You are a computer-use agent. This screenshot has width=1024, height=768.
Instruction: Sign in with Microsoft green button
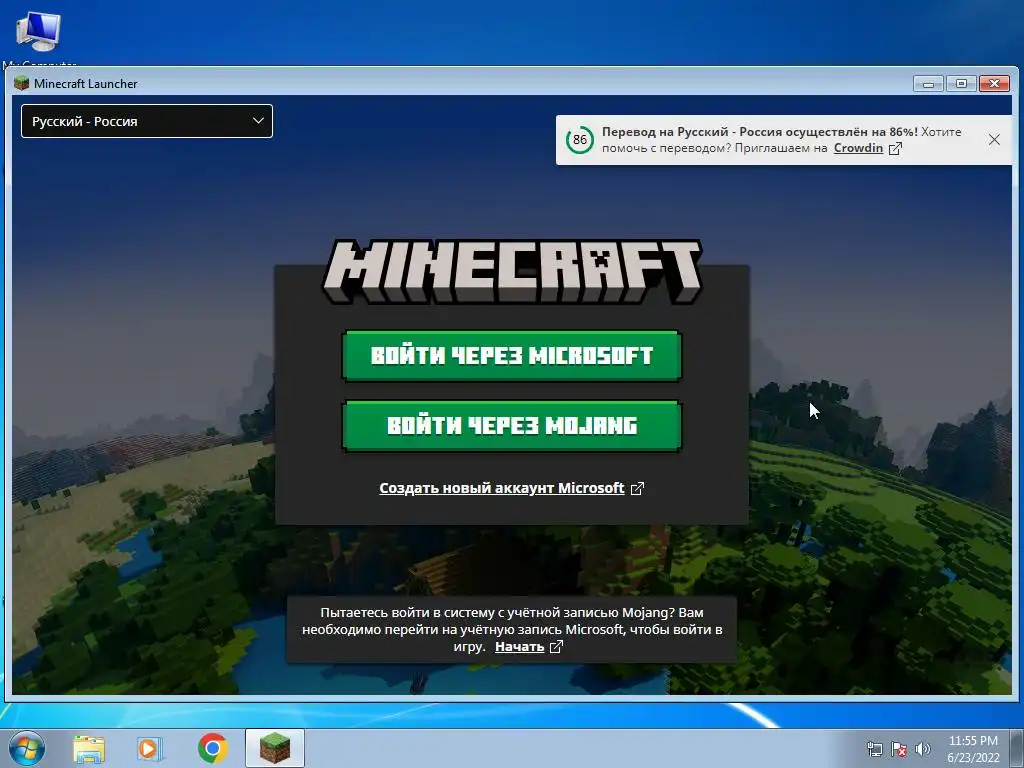tap(512, 356)
